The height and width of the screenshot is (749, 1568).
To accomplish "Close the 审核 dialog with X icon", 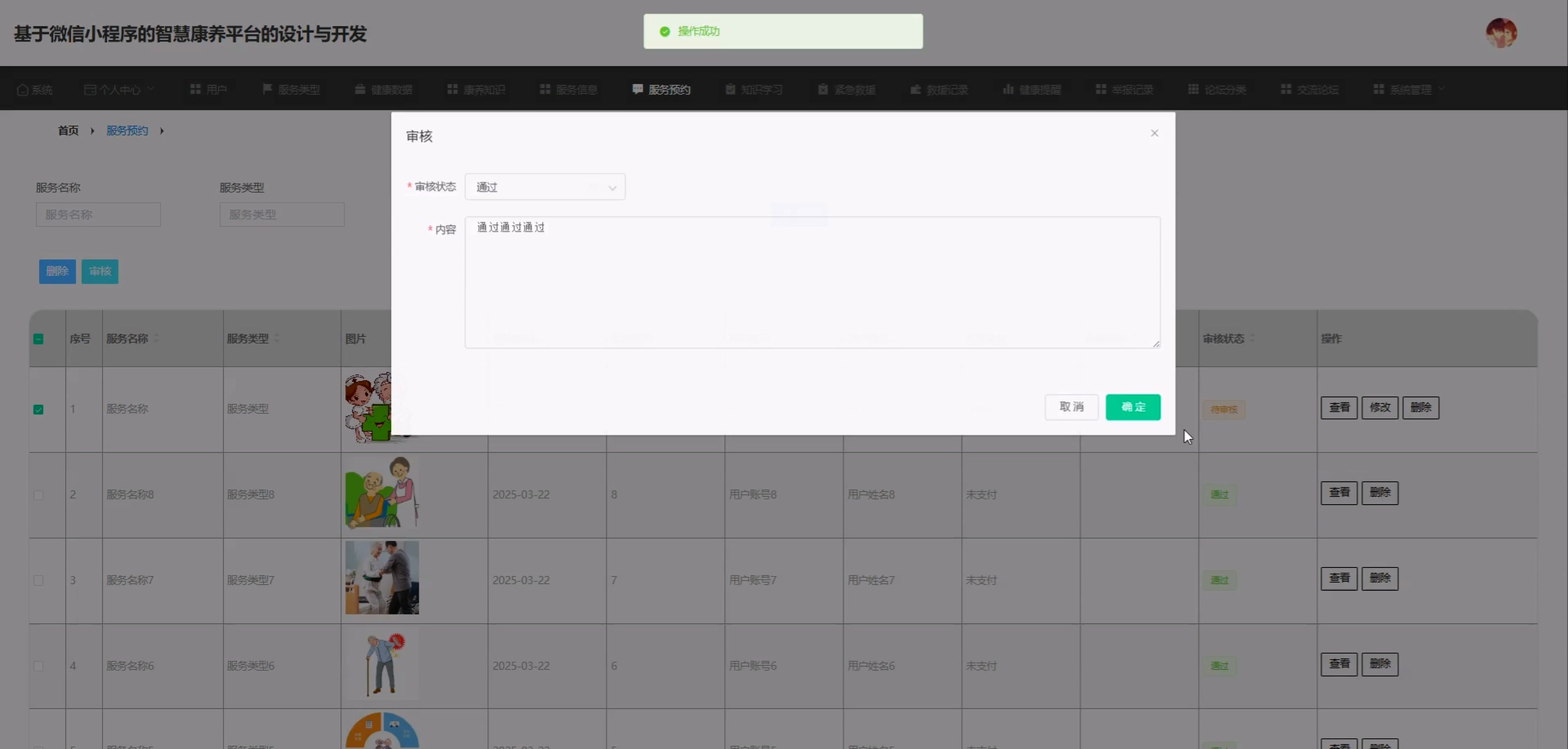I will [1154, 133].
